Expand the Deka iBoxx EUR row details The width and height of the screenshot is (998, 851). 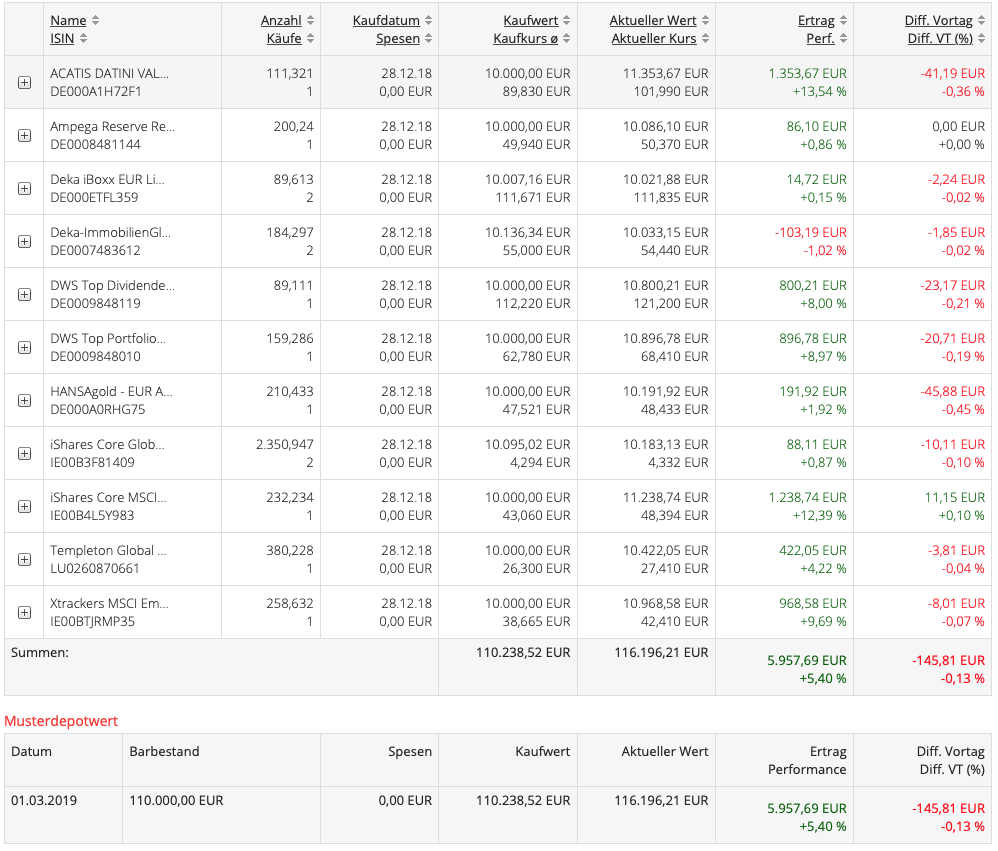click(24, 189)
